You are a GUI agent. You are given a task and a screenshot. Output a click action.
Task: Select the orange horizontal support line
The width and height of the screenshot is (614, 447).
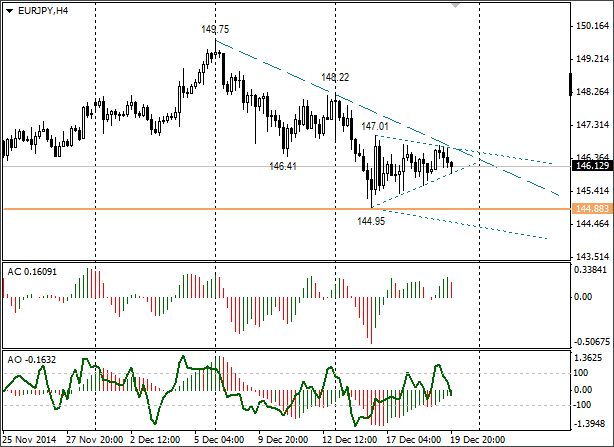(287, 209)
